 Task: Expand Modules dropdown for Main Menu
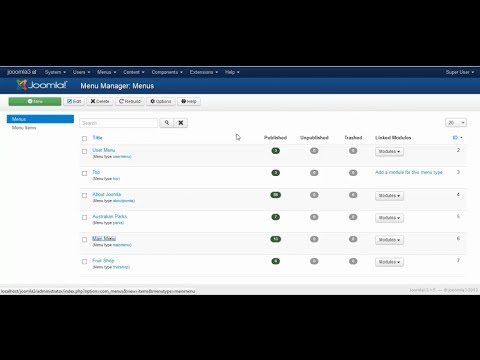pos(389,240)
